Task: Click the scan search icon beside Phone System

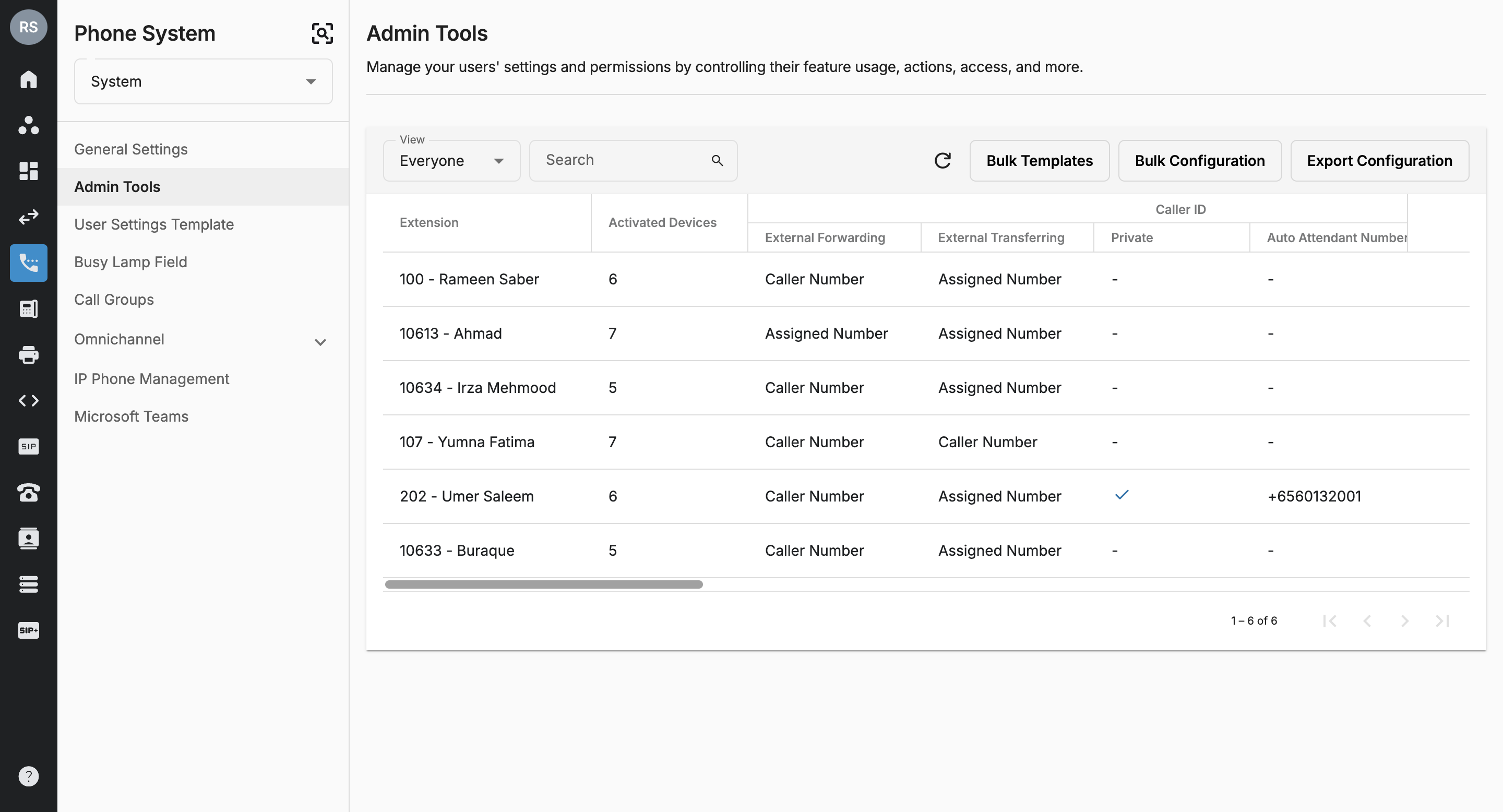Action: pyautogui.click(x=322, y=33)
